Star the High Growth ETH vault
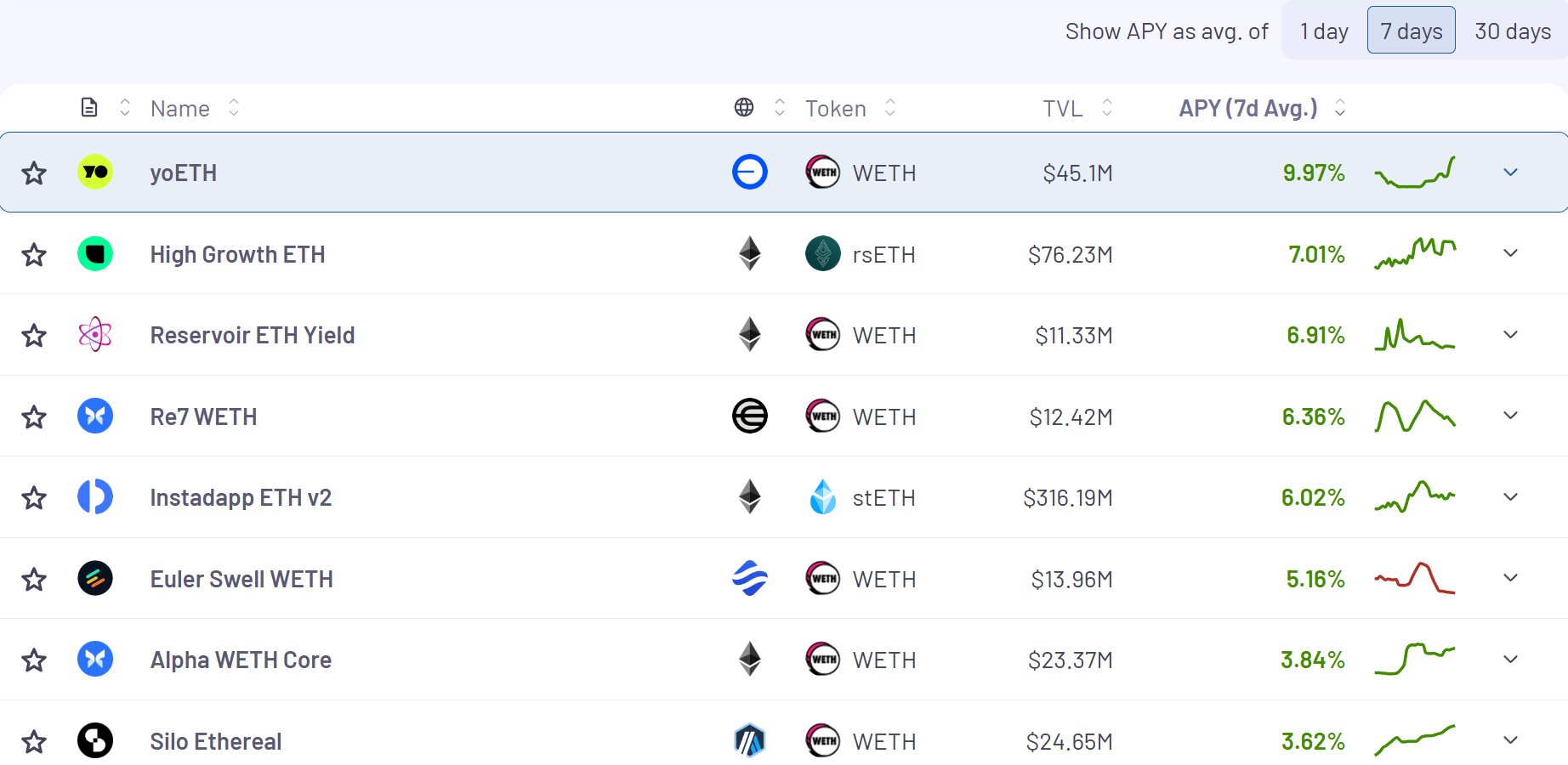The height and width of the screenshot is (765, 1568). click(x=34, y=254)
